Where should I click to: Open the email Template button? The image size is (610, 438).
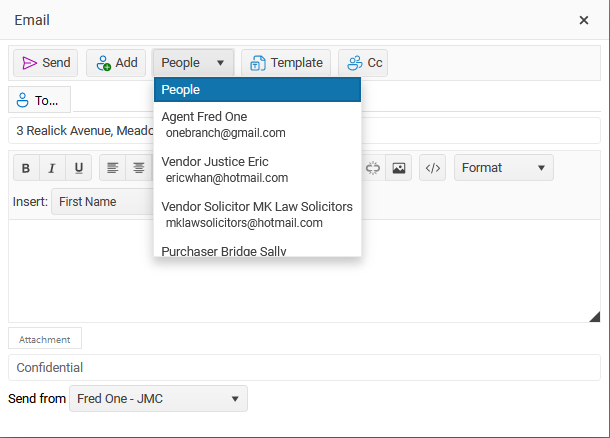pos(286,63)
